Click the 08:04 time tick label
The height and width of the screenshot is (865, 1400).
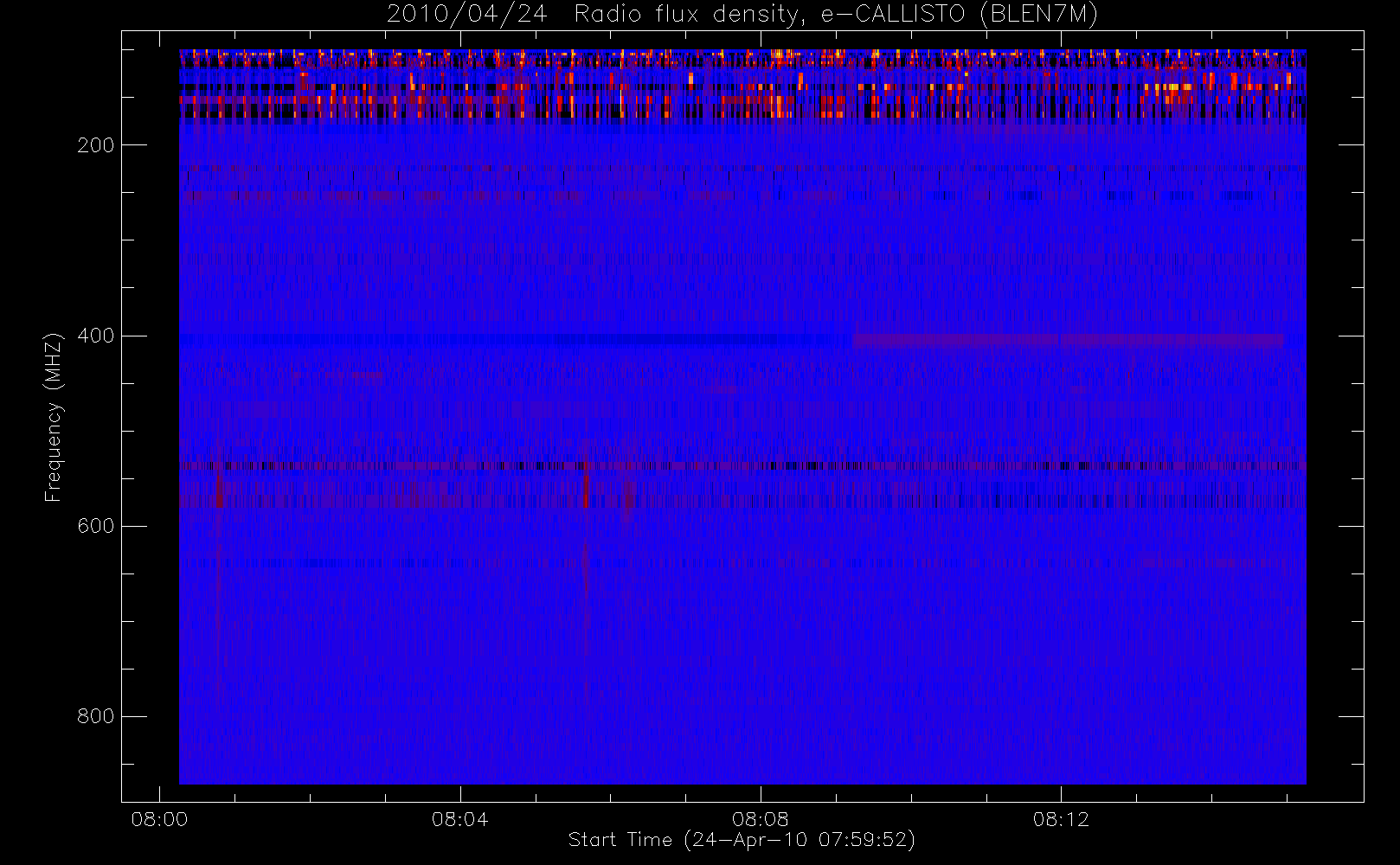(459, 819)
